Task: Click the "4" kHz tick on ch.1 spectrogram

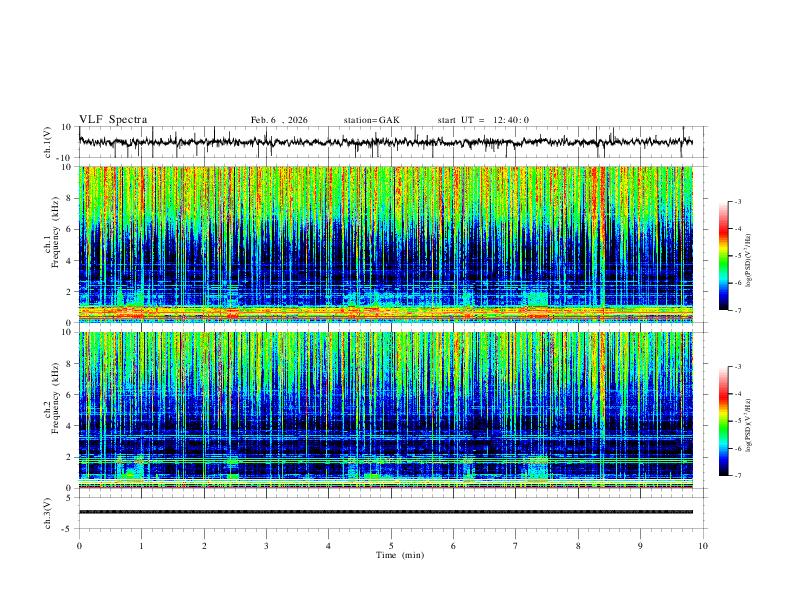Action: click(69, 261)
